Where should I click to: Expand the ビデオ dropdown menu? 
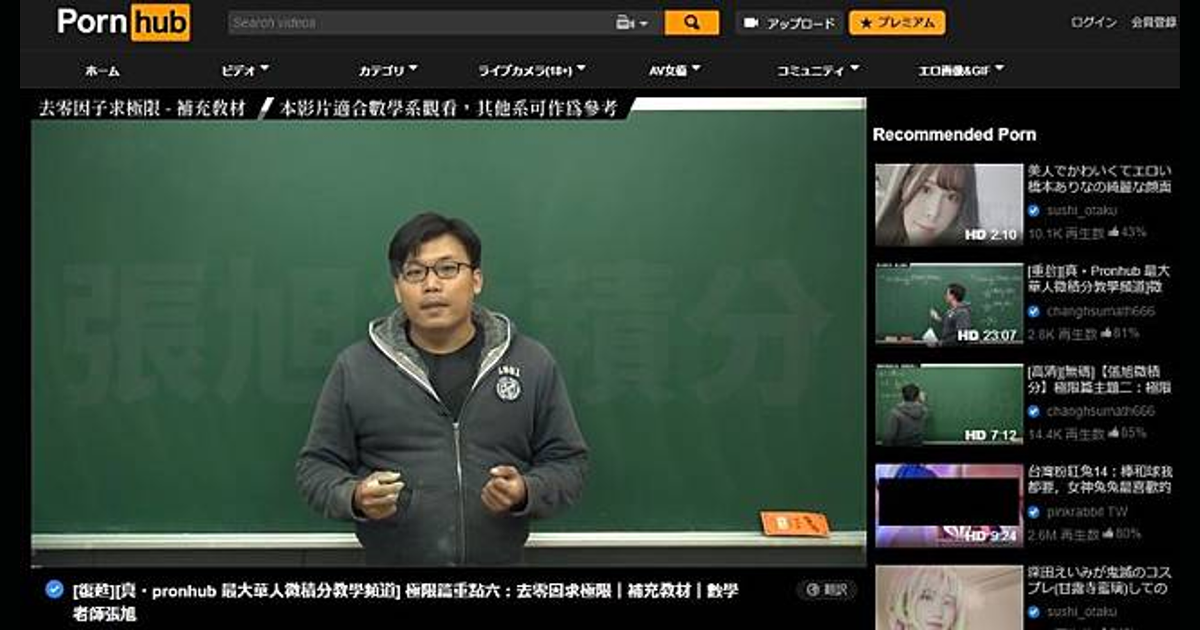coord(245,70)
